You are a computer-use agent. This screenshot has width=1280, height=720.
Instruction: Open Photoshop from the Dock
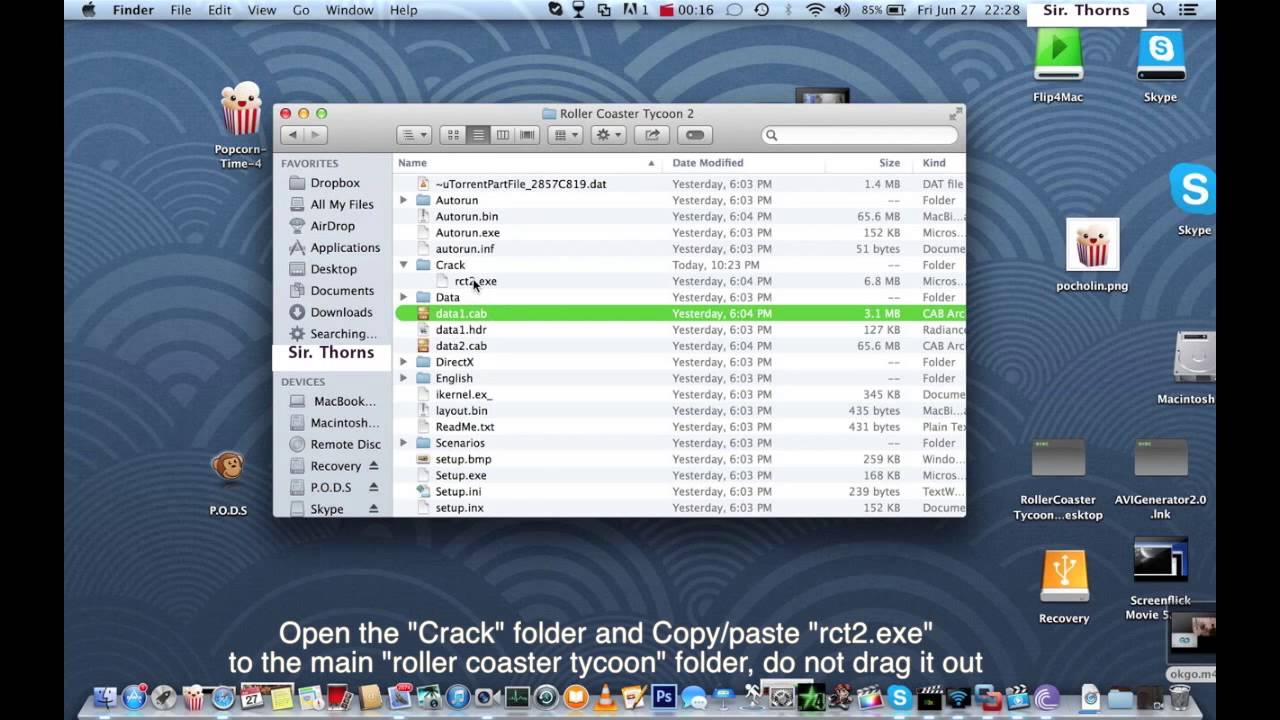click(664, 697)
